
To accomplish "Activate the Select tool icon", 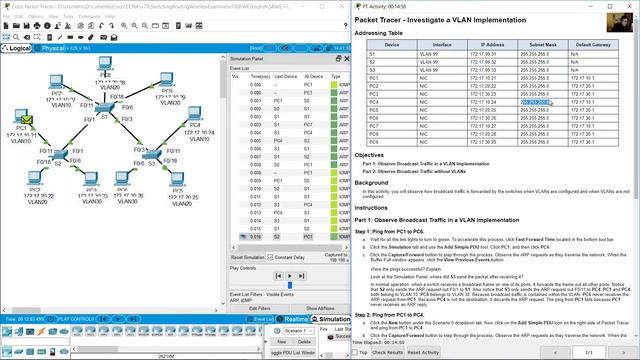I will pyautogui.click(x=6, y=37).
